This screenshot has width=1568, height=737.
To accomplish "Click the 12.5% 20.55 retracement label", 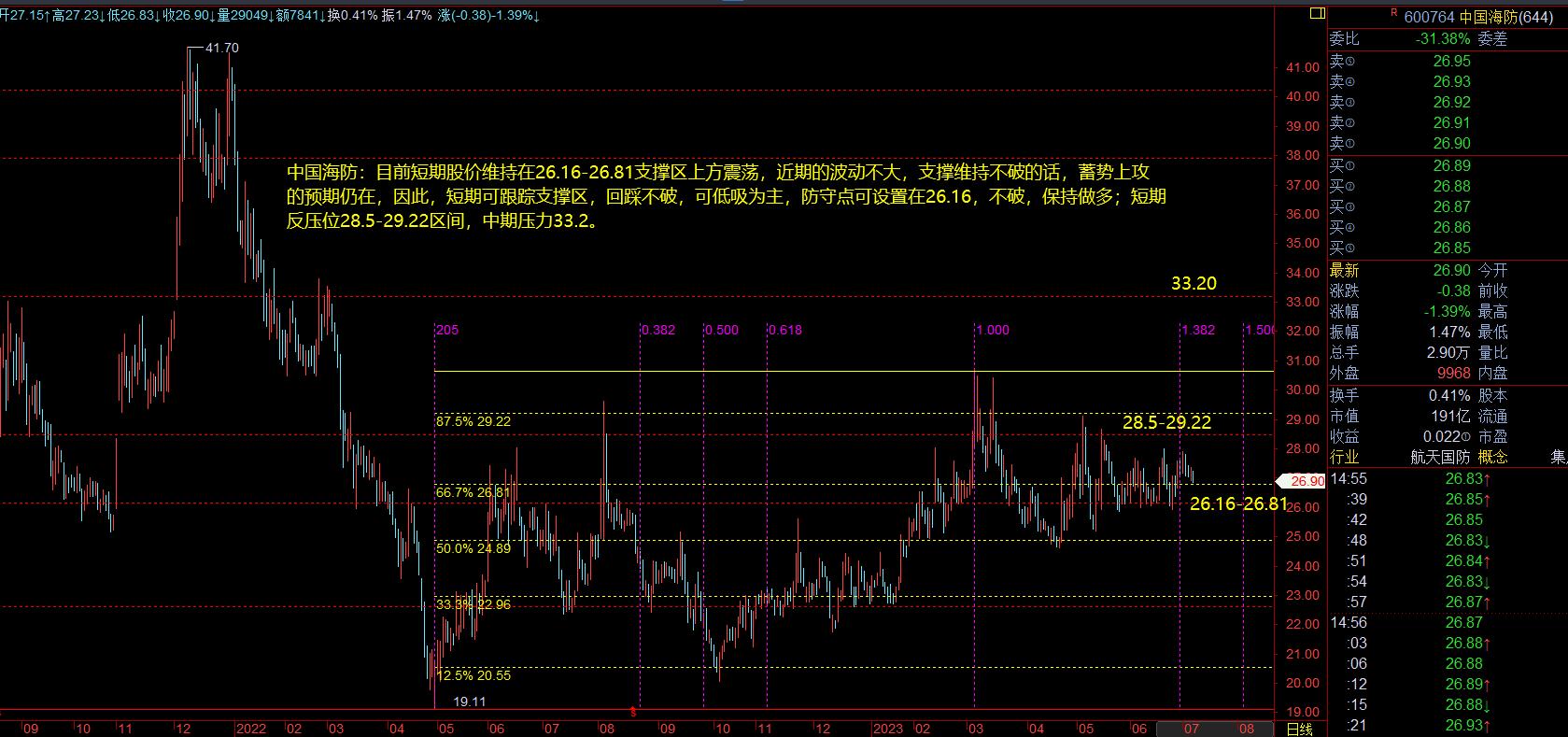I will tap(473, 674).
